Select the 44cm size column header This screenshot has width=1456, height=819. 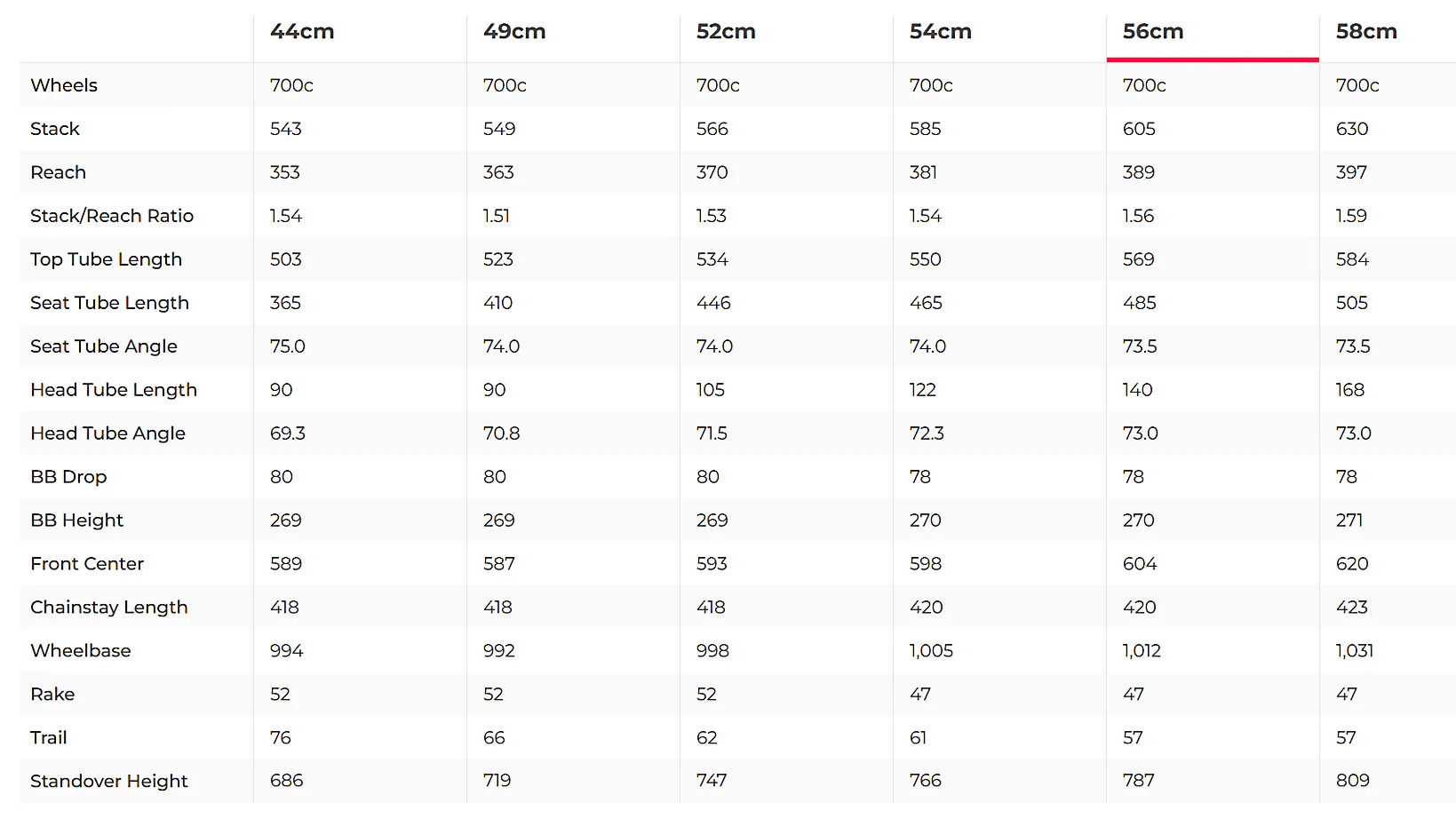pos(302,32)
